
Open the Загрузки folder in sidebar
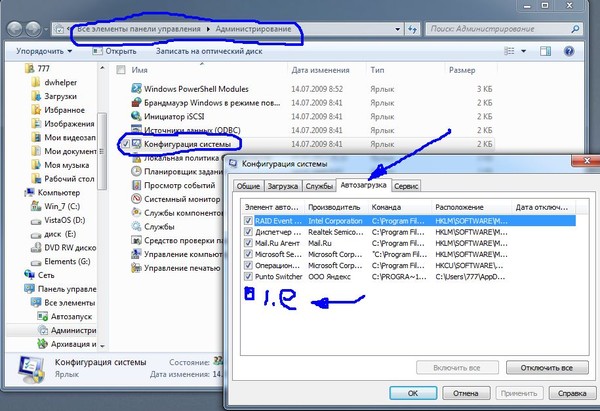tap(54, 96)
